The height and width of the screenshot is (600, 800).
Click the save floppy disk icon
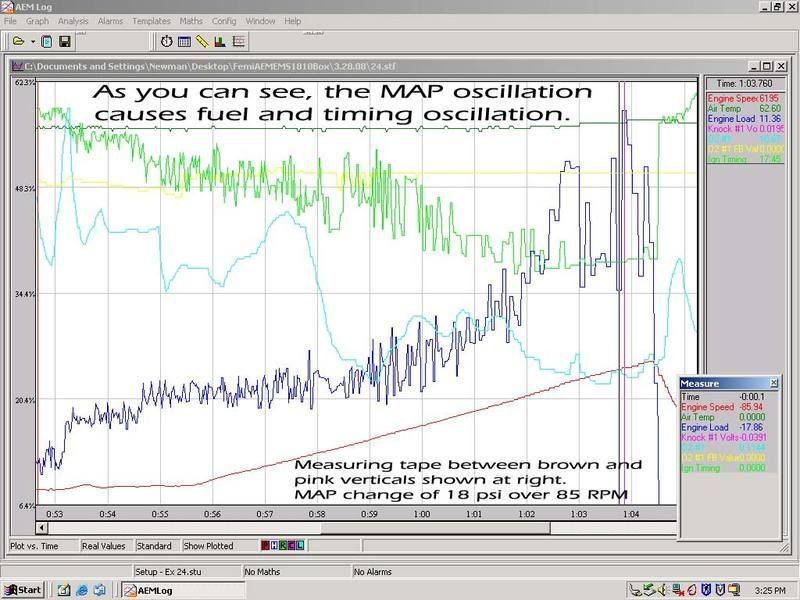coord(64,42)
